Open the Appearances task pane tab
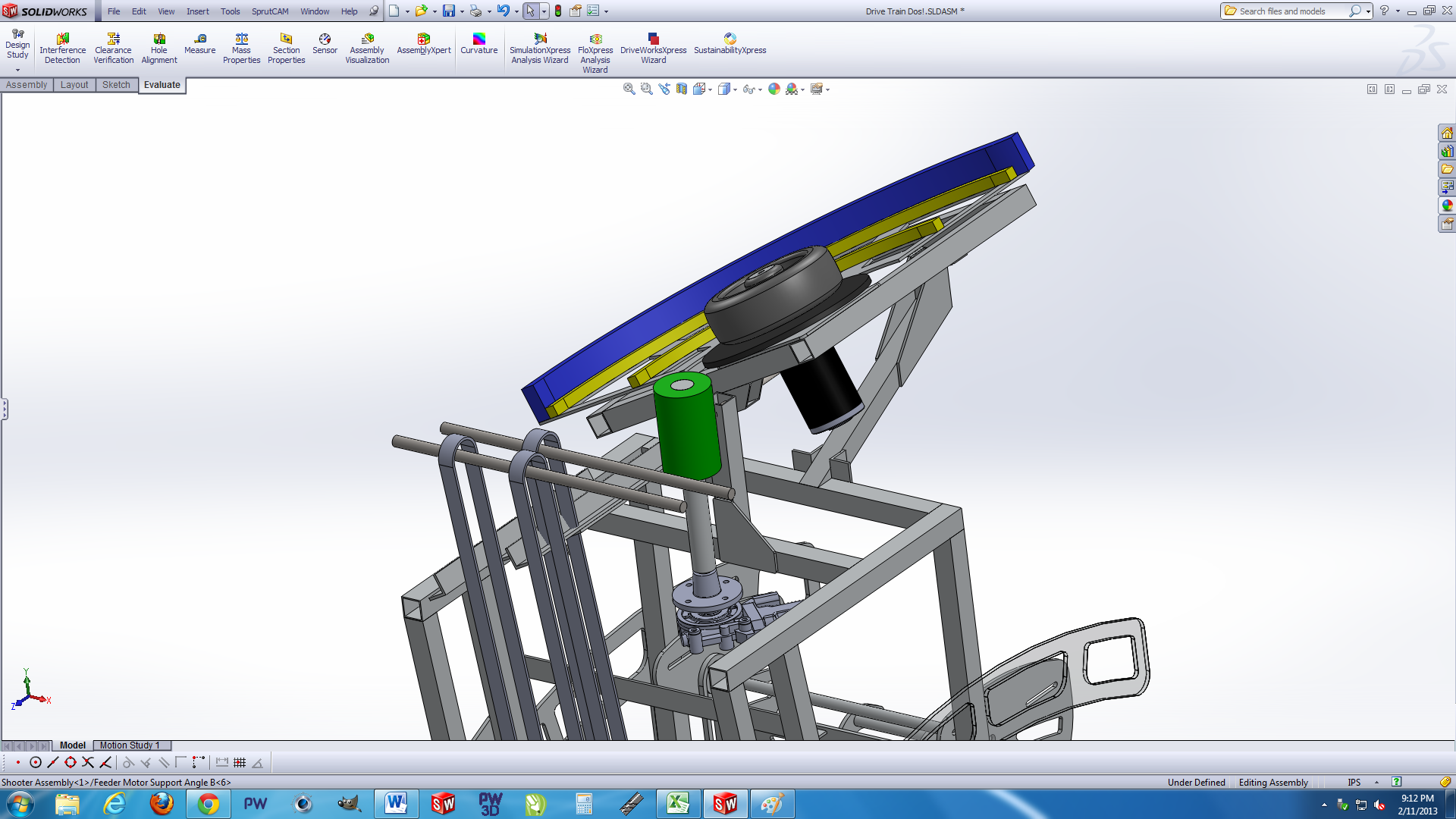 [1447, 206]
